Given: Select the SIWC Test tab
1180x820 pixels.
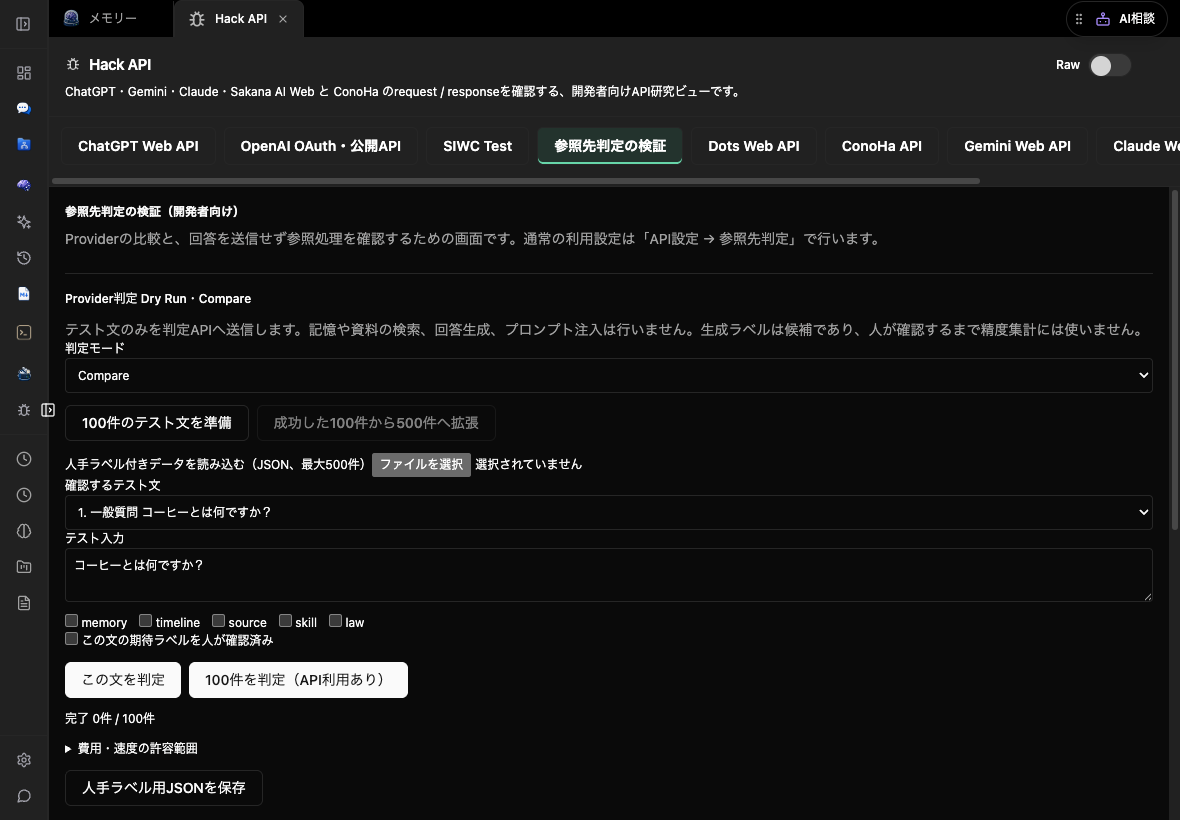Looking at the screenshot, I should [x=477, y=146].
